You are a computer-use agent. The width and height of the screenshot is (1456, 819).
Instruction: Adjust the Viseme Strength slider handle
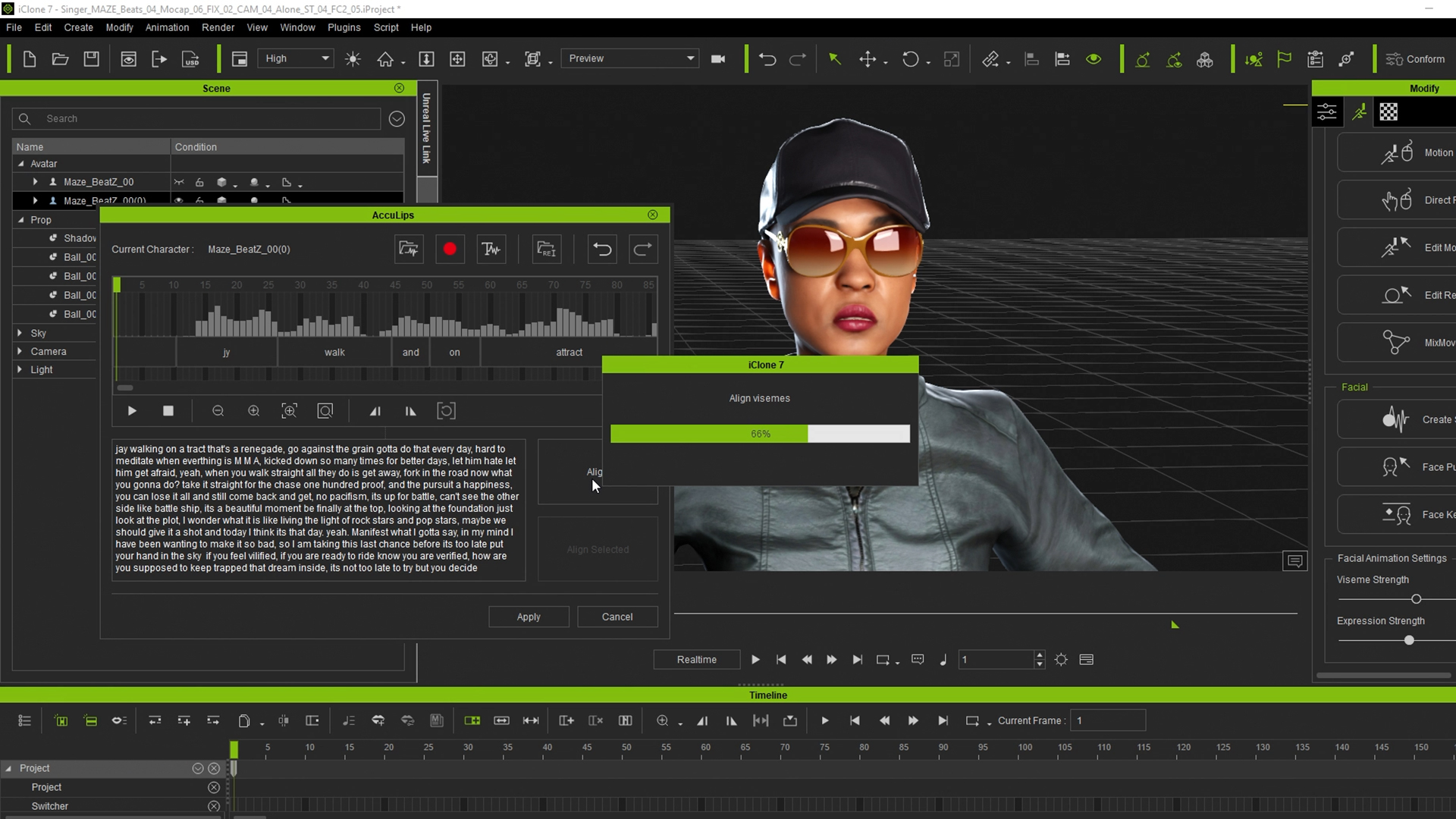(x=1416, y=599)
